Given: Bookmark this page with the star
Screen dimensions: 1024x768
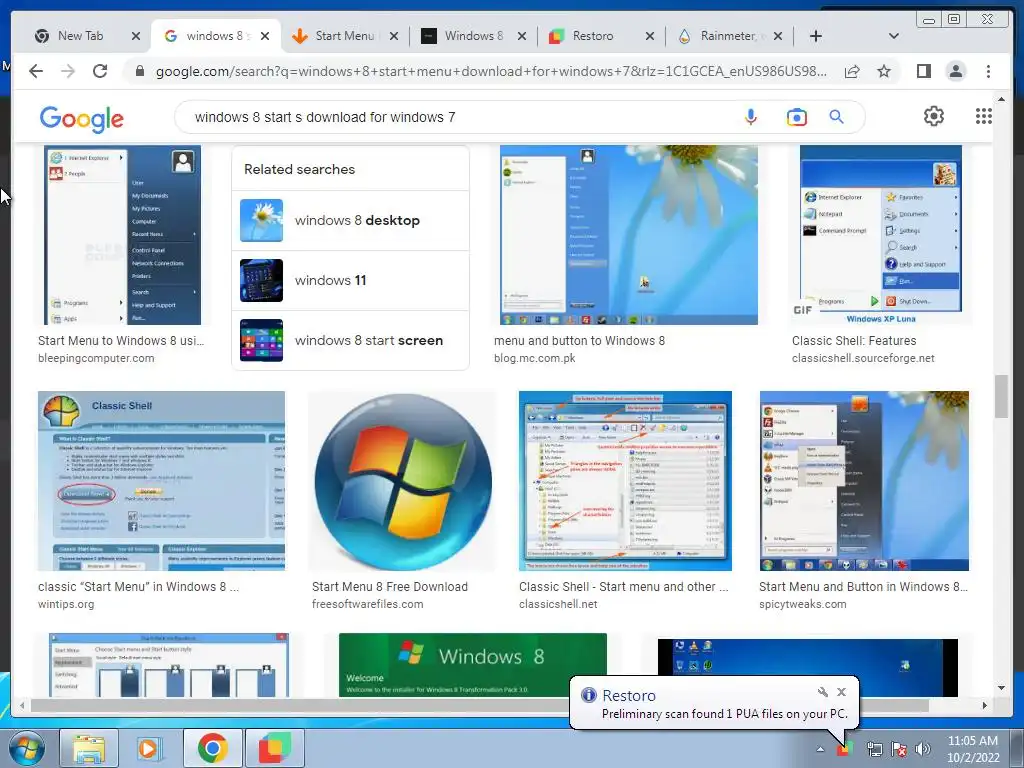Looking at the screenshot, I should pyautogui.click(x=884, y=71).
